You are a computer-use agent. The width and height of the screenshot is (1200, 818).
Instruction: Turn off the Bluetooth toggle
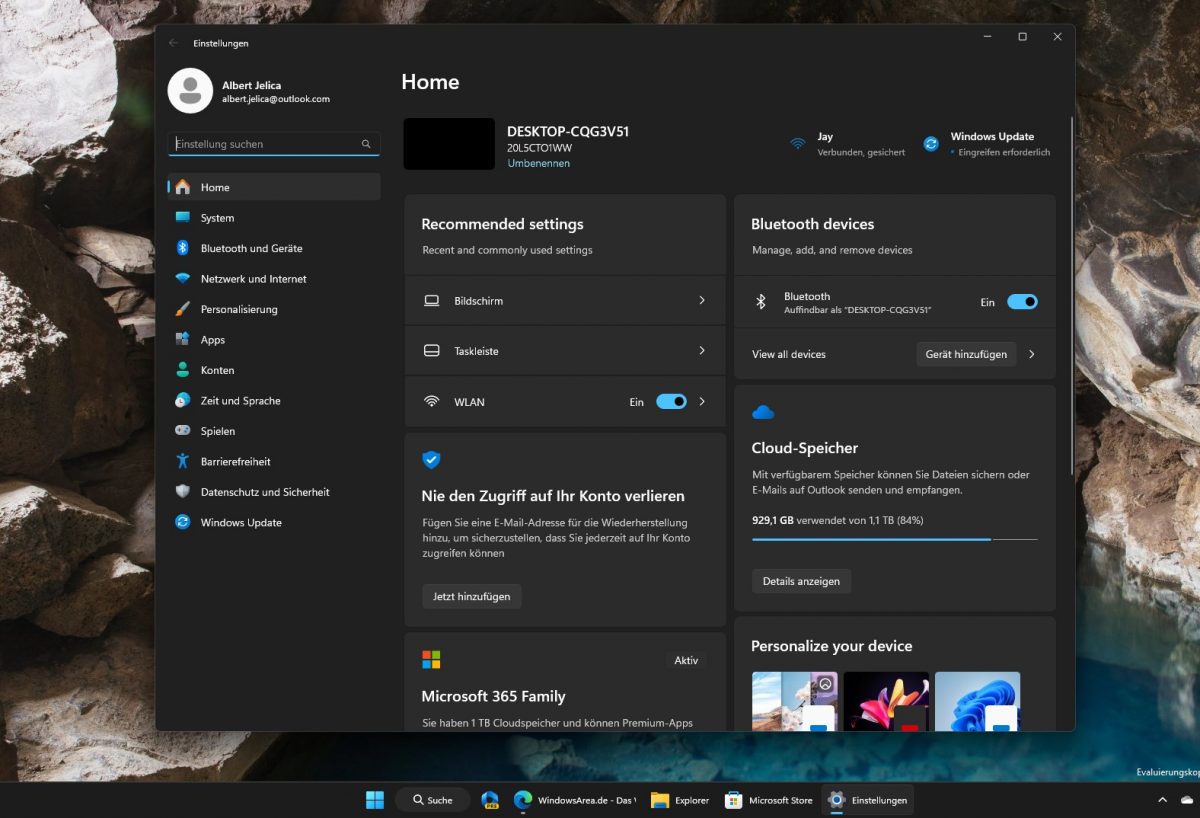point(1024,301)
